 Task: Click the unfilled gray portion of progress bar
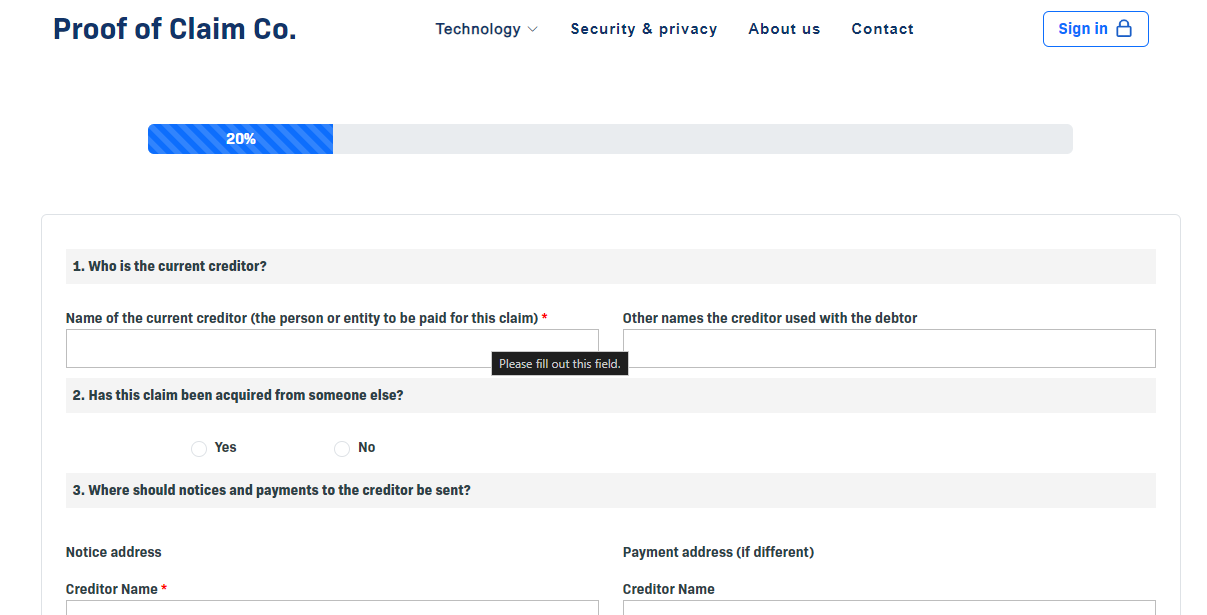click(x=700, y=139)
